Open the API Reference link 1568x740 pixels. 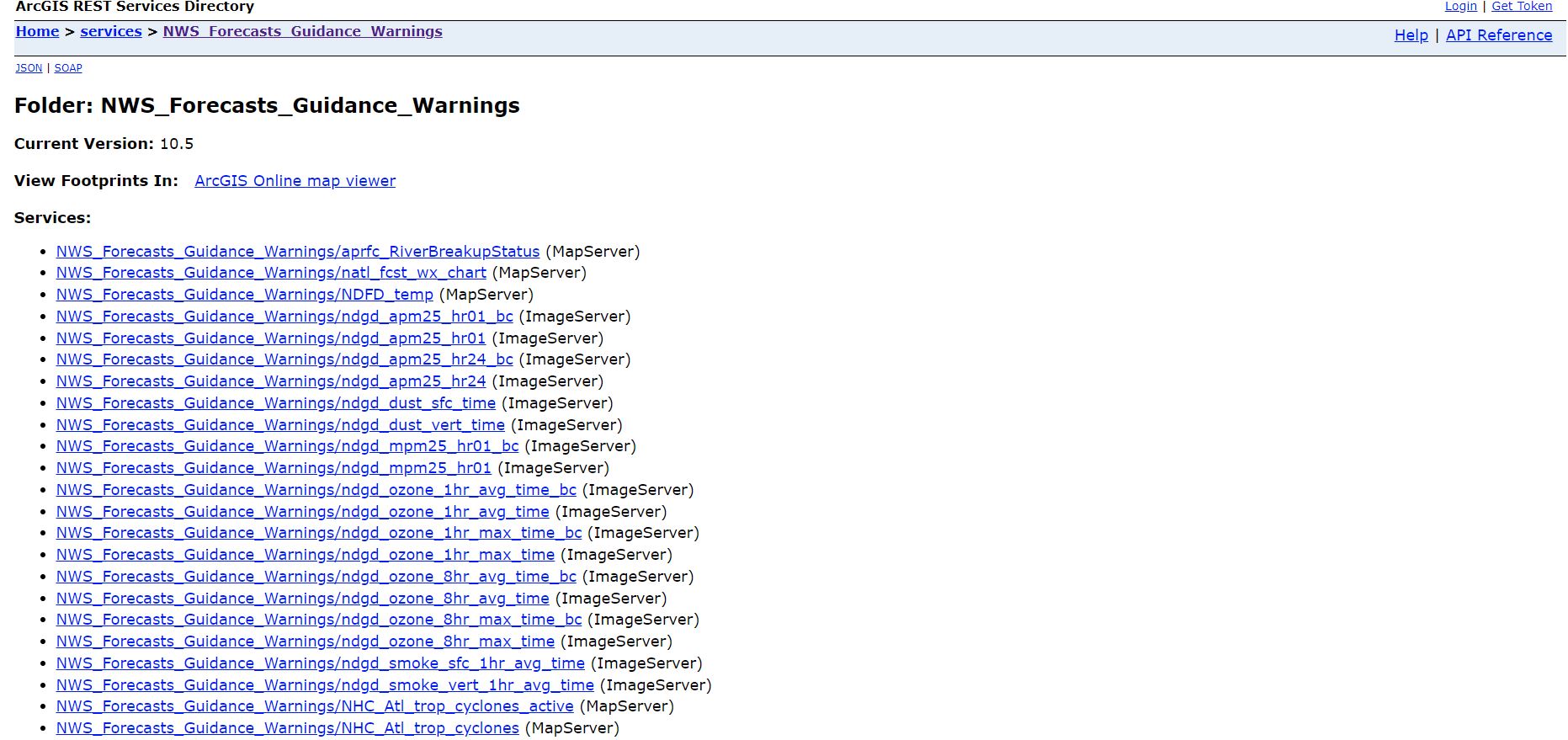1499,35
